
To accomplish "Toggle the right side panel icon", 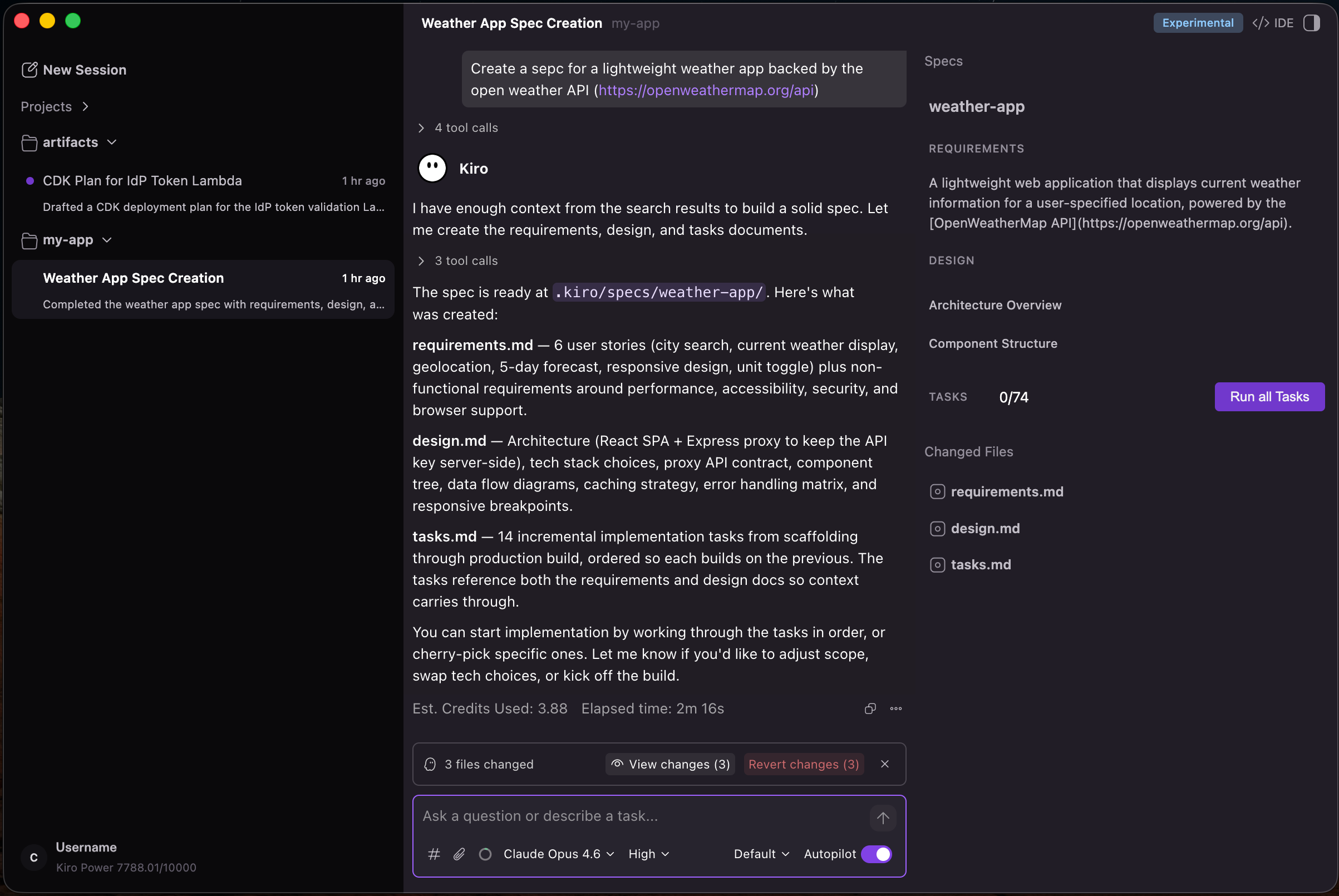I will click(x=1311, y=23).
